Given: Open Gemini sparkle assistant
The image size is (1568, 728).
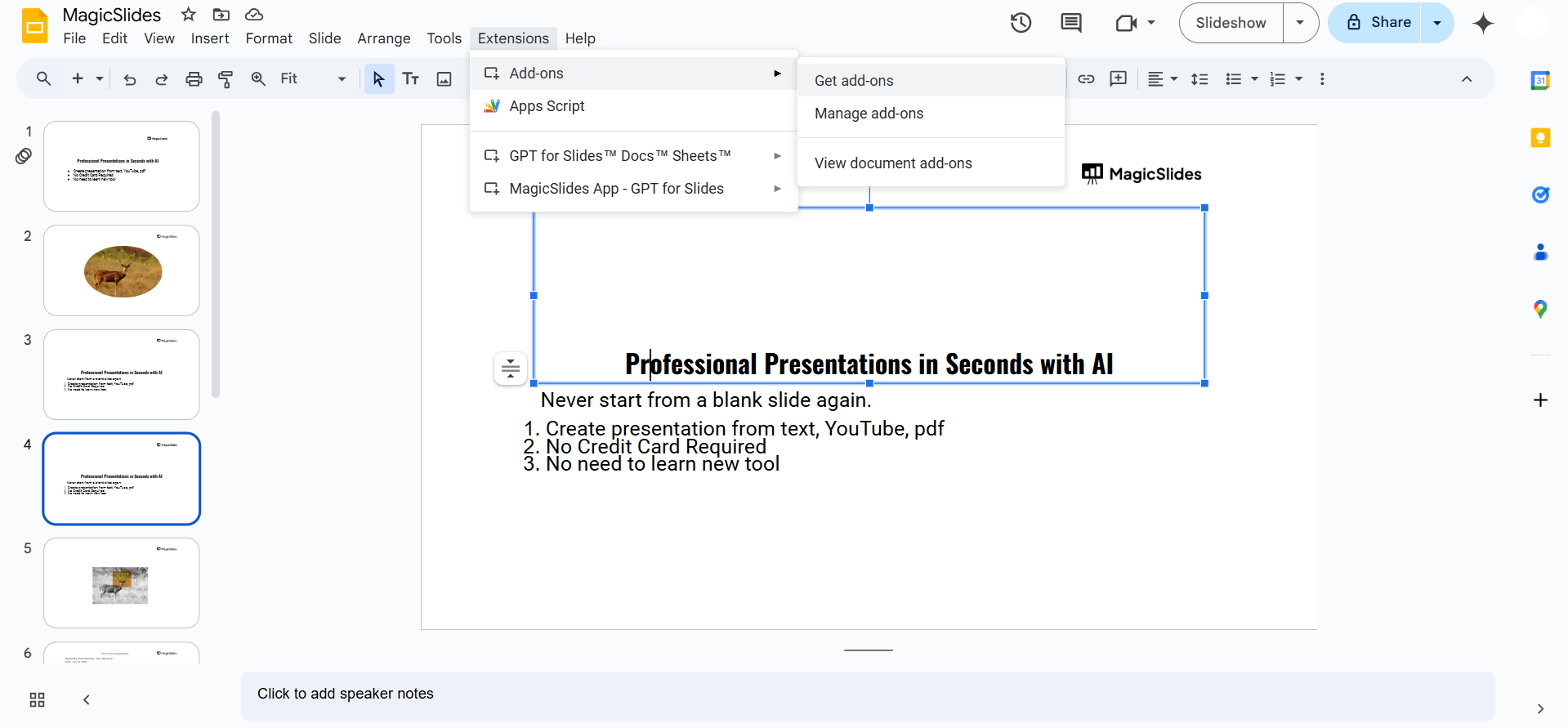Looking at the screenshot, I should tap(1483, 23).
